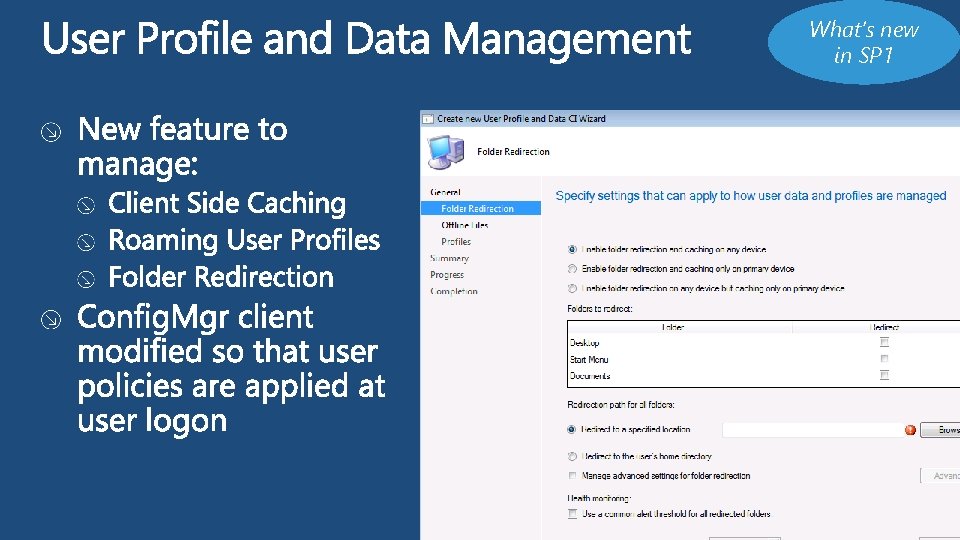Viewport: 960px width, 540px height.
Task: Click the red warning icon in path field
Action: [910, 430]
